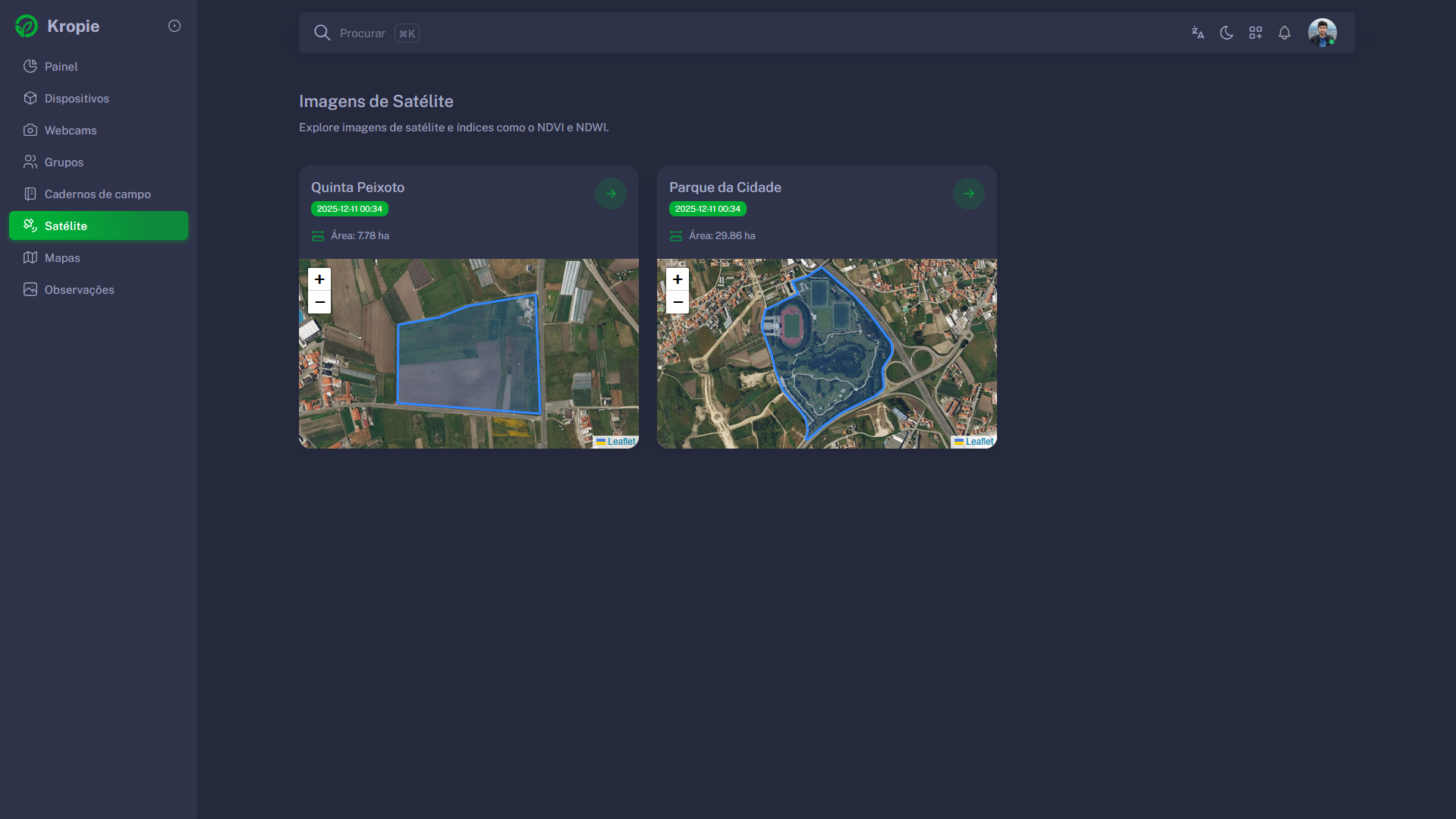This screenshot has height=819, width=1456.
Task: Open notifications bell icon
Action: click(1285, 33)
